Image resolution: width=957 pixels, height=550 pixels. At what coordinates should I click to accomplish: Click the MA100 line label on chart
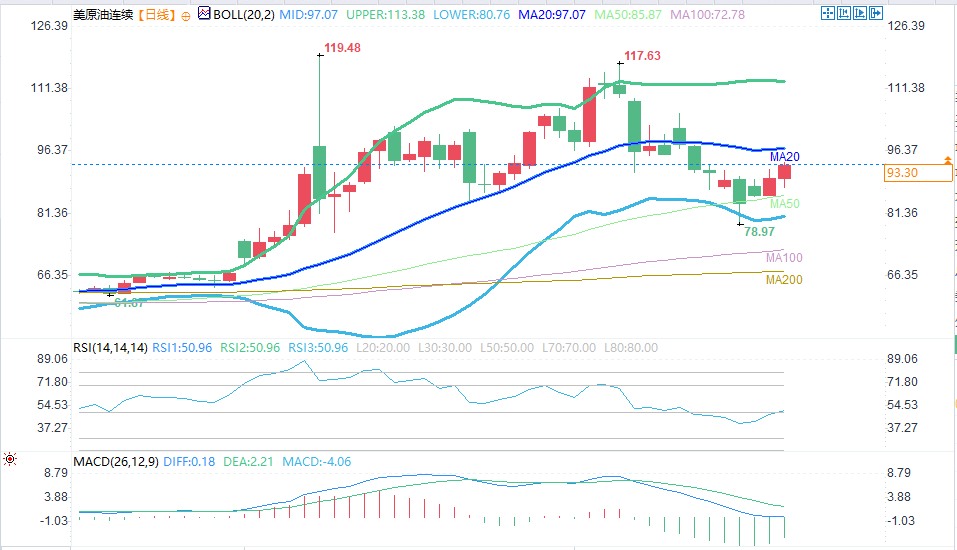[784, 258]
